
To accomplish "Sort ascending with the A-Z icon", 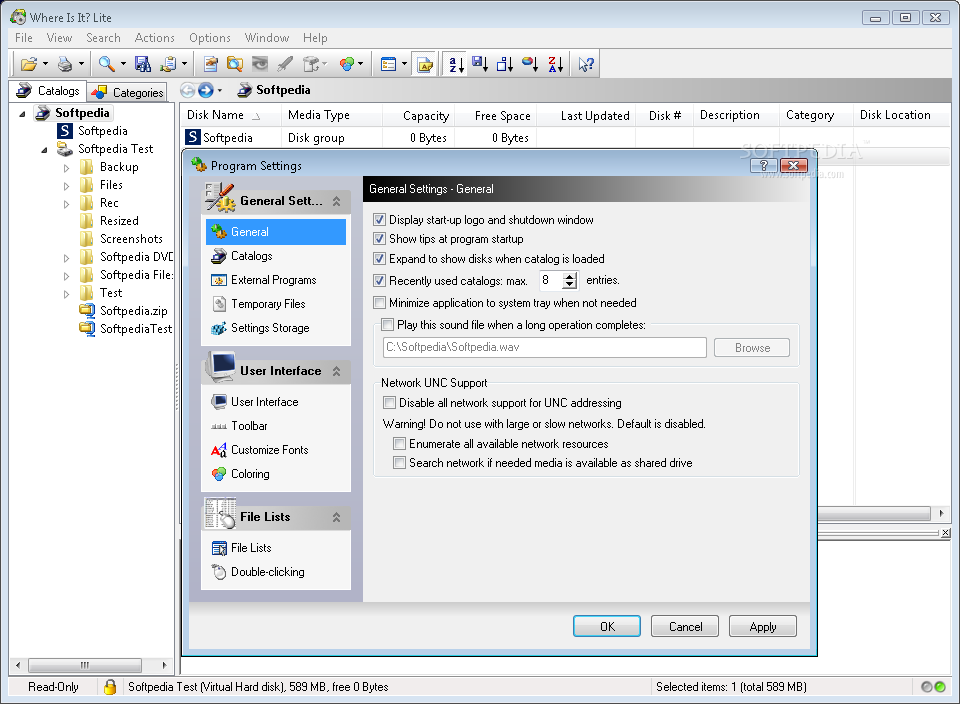I will tap(456, 64).
